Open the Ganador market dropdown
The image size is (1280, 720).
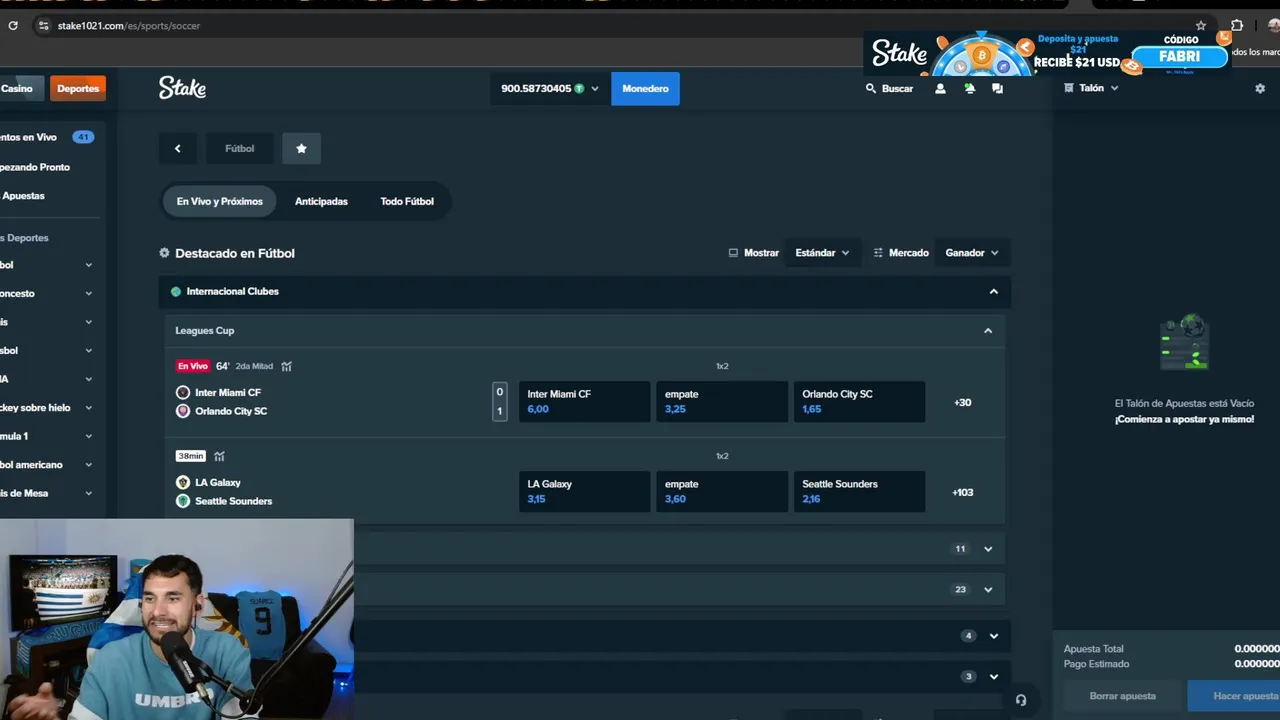point(972,253)
